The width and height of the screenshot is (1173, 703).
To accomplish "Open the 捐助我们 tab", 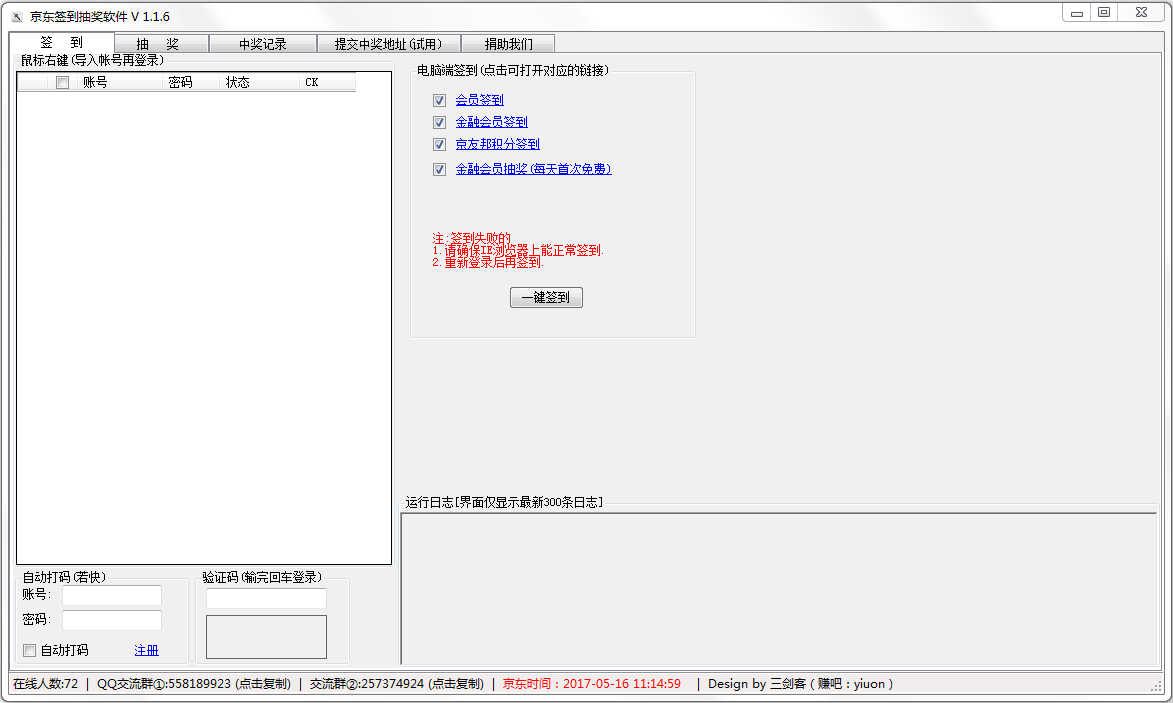I will point(511,43).
